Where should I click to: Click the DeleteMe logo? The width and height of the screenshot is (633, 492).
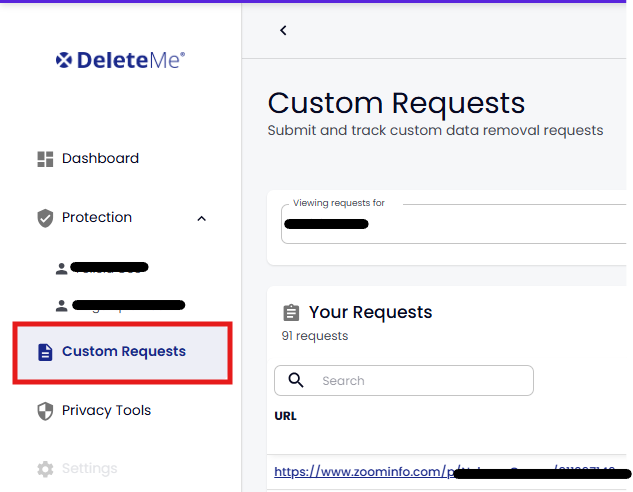click(120, 60)
